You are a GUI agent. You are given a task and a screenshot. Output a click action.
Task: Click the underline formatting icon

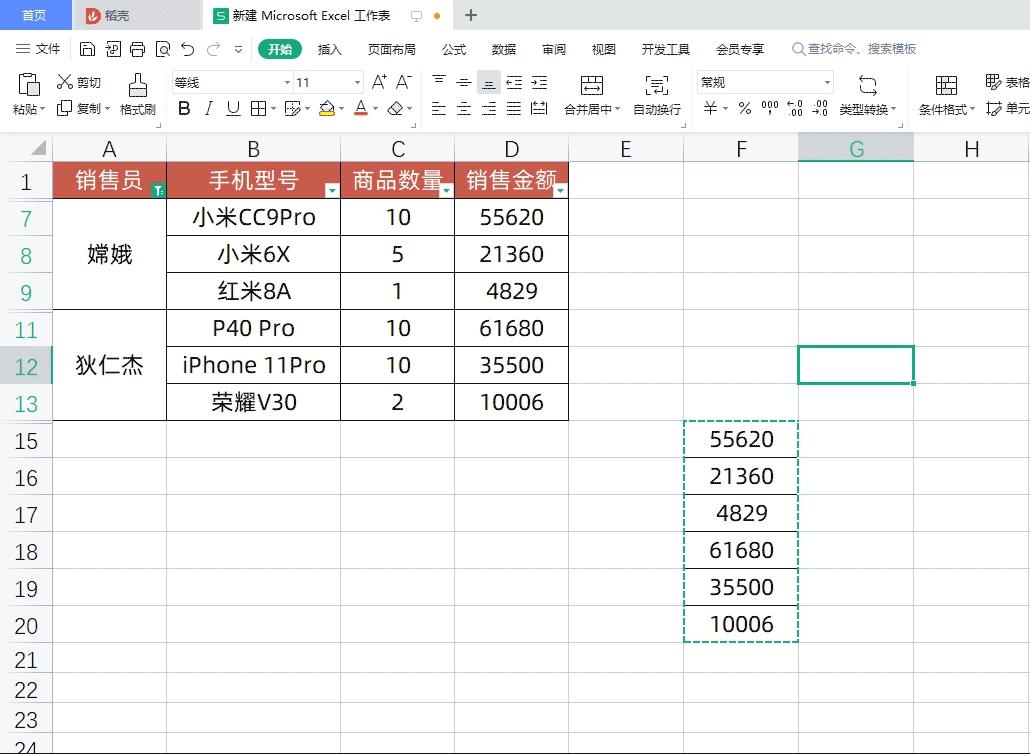click(233, 108)
